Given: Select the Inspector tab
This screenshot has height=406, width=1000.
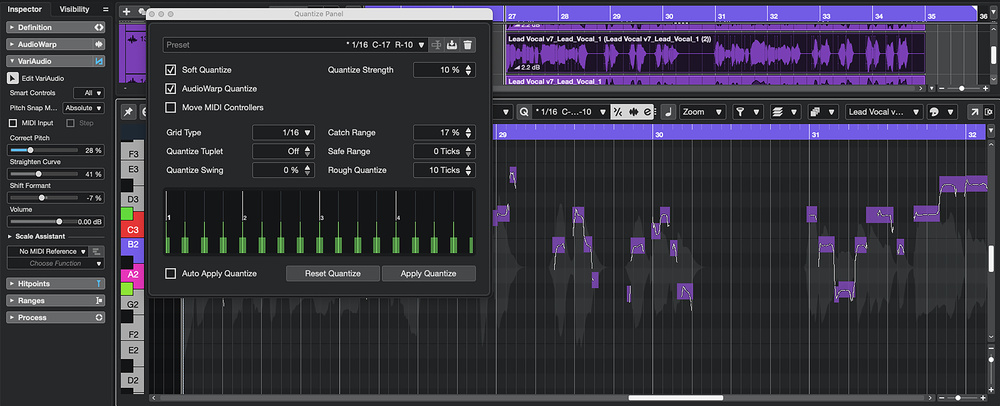Looking at the screenshot, I should coord(25,9).
